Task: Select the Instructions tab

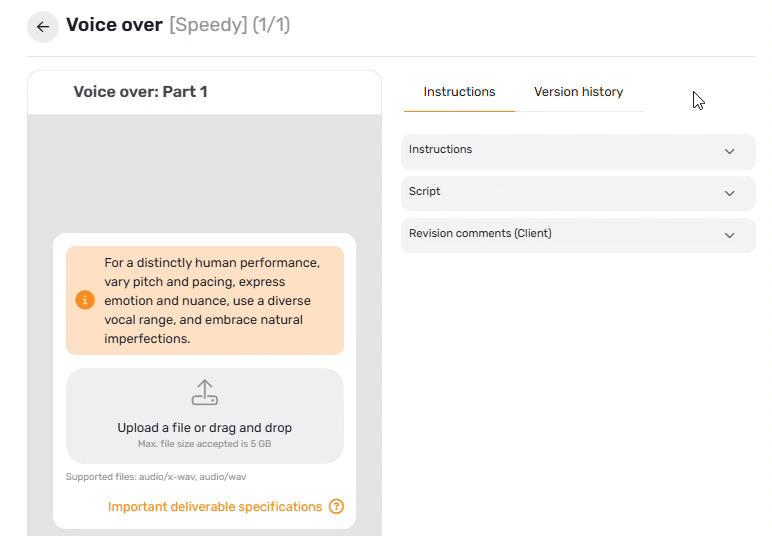Action: [459, 92]
